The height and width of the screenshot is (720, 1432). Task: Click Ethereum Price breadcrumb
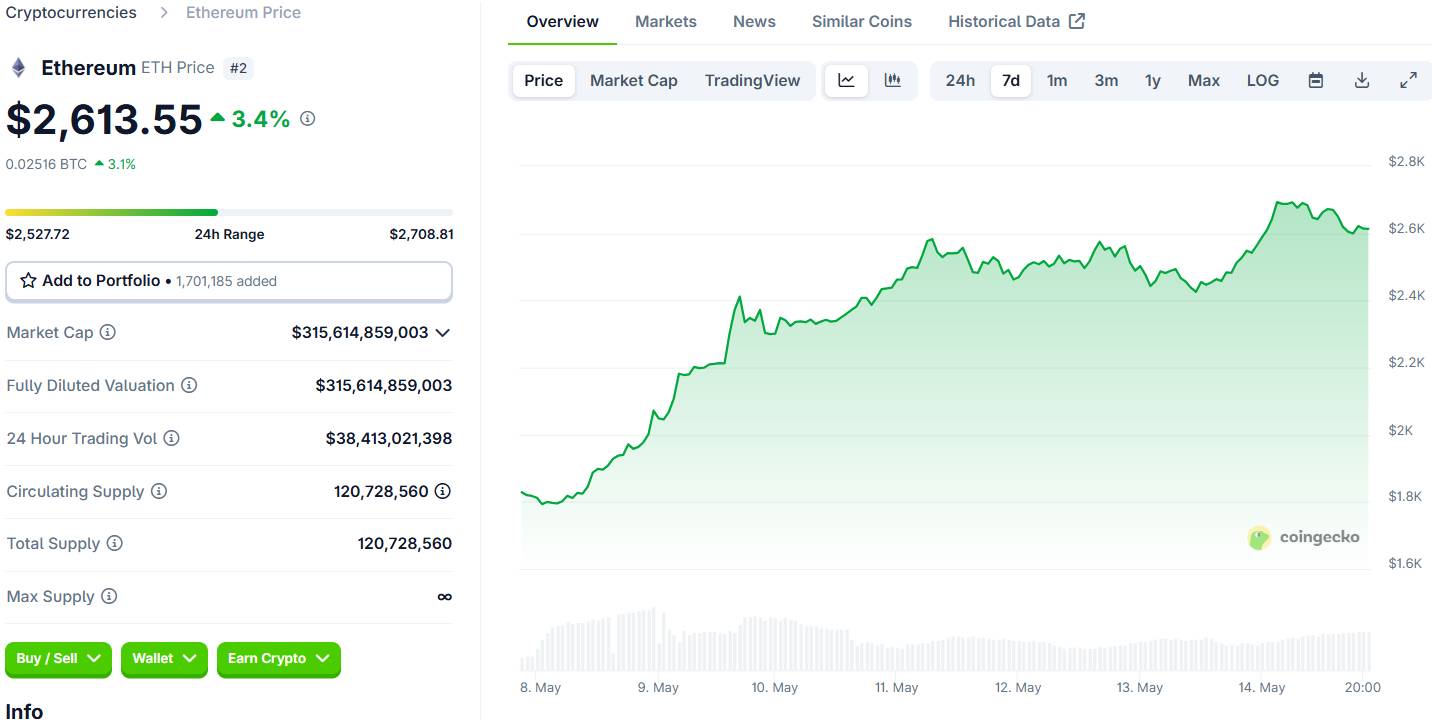point(243,12)
